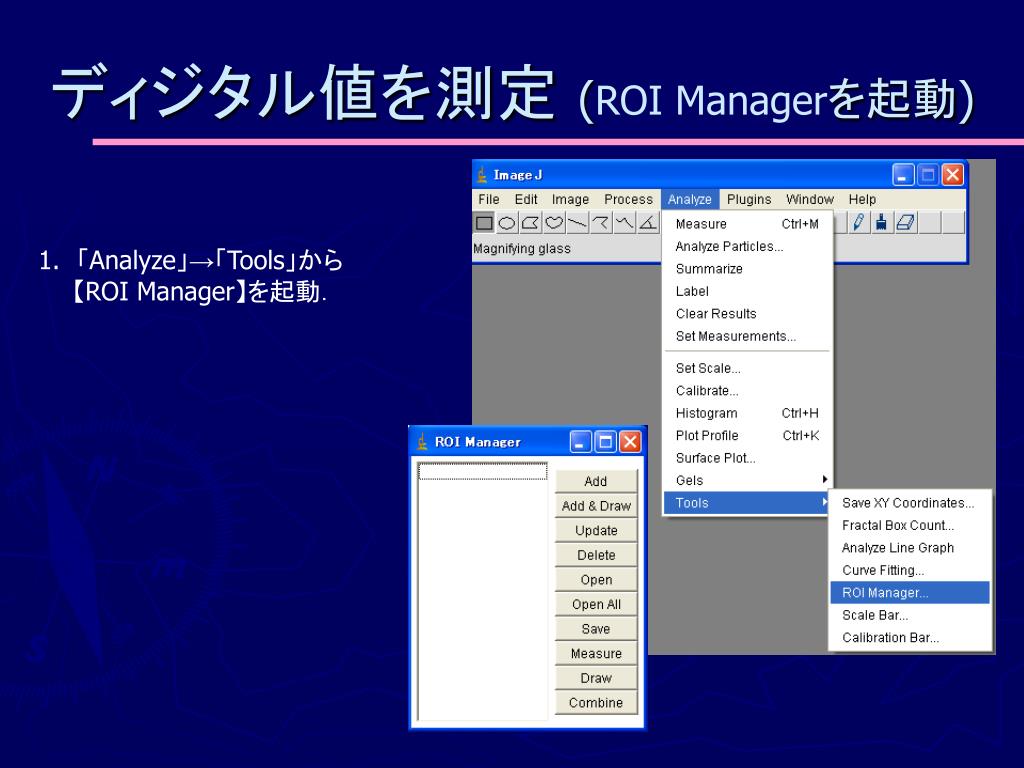
Task: Close the ROI Manager window
Action: click(630, 442)
